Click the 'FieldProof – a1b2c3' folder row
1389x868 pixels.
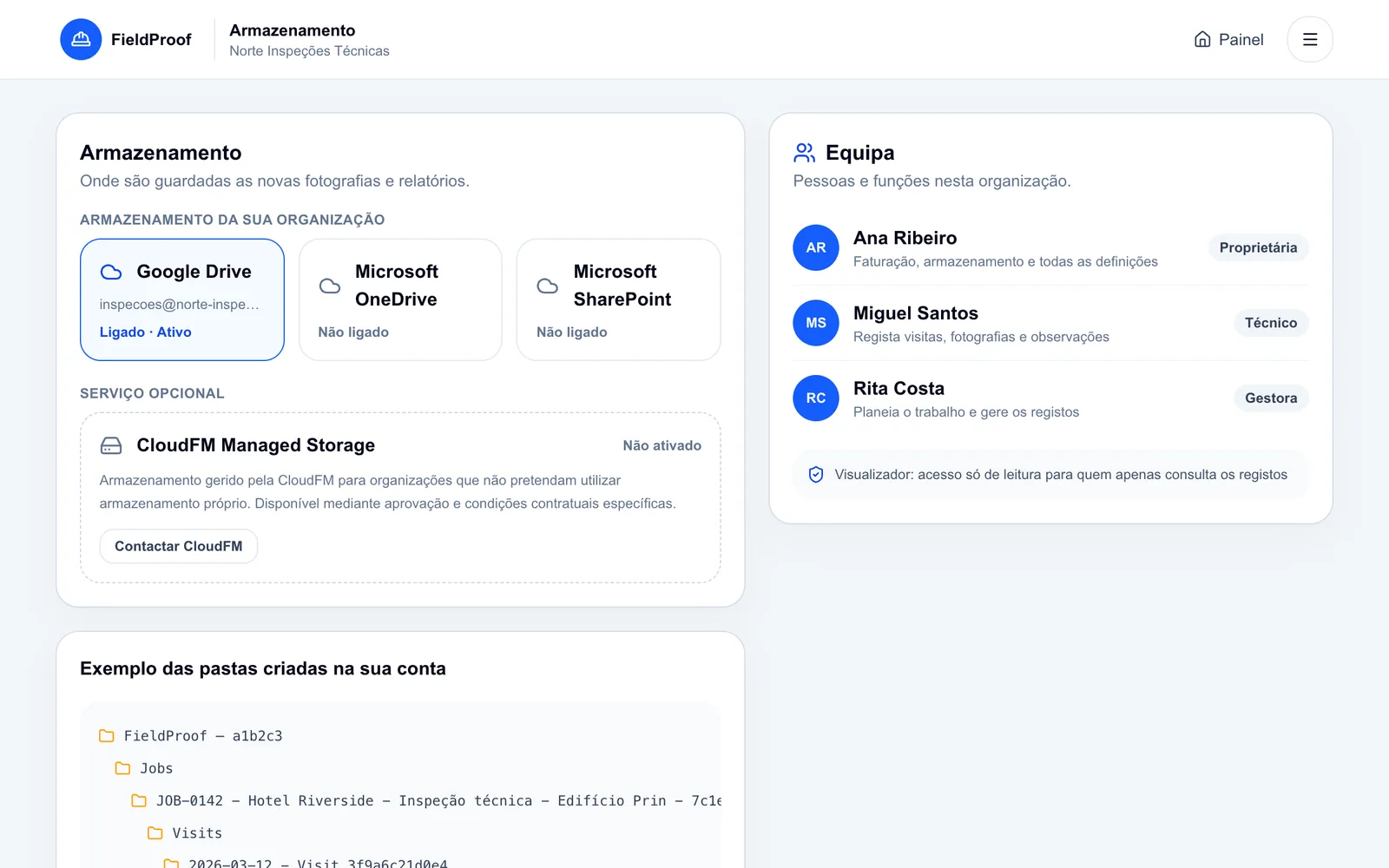coord(191,736)
